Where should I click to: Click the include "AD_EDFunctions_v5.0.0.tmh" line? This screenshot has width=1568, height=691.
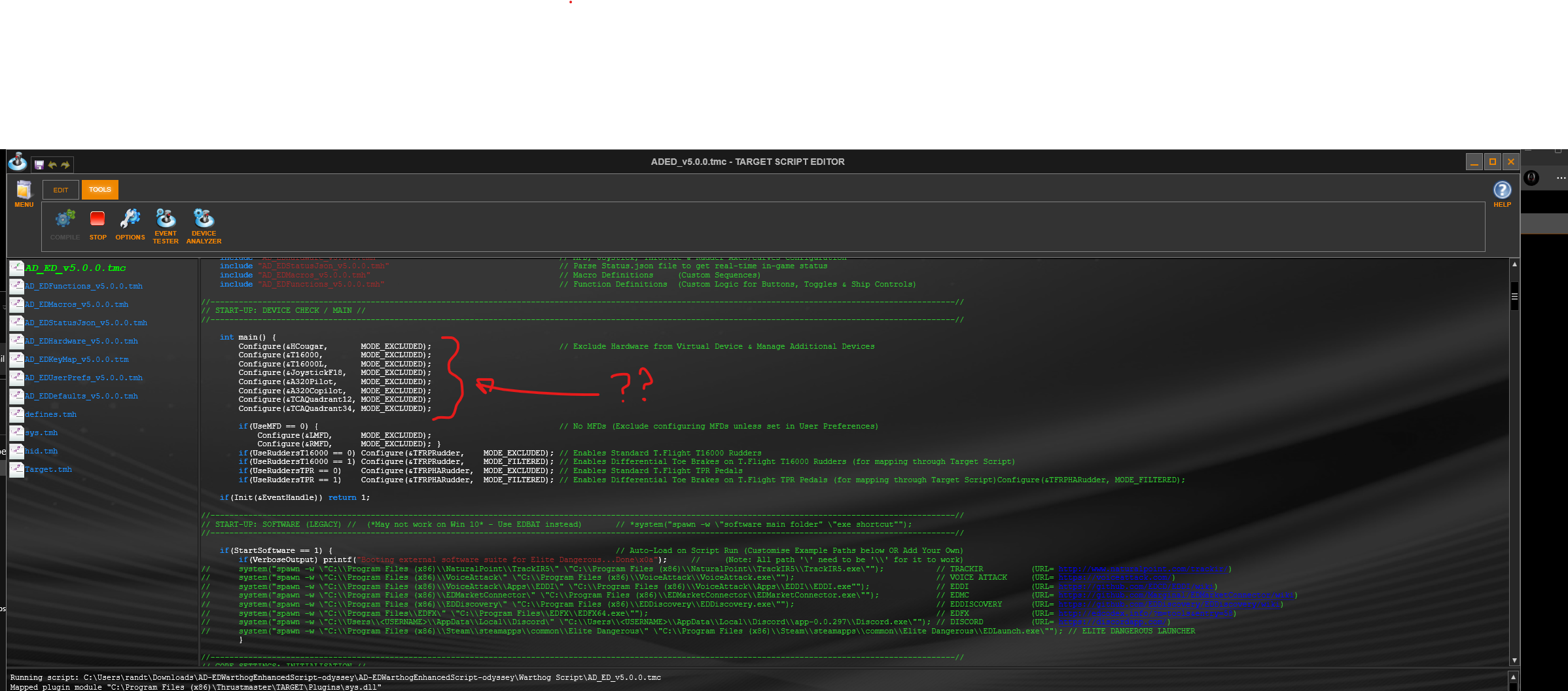302,284
